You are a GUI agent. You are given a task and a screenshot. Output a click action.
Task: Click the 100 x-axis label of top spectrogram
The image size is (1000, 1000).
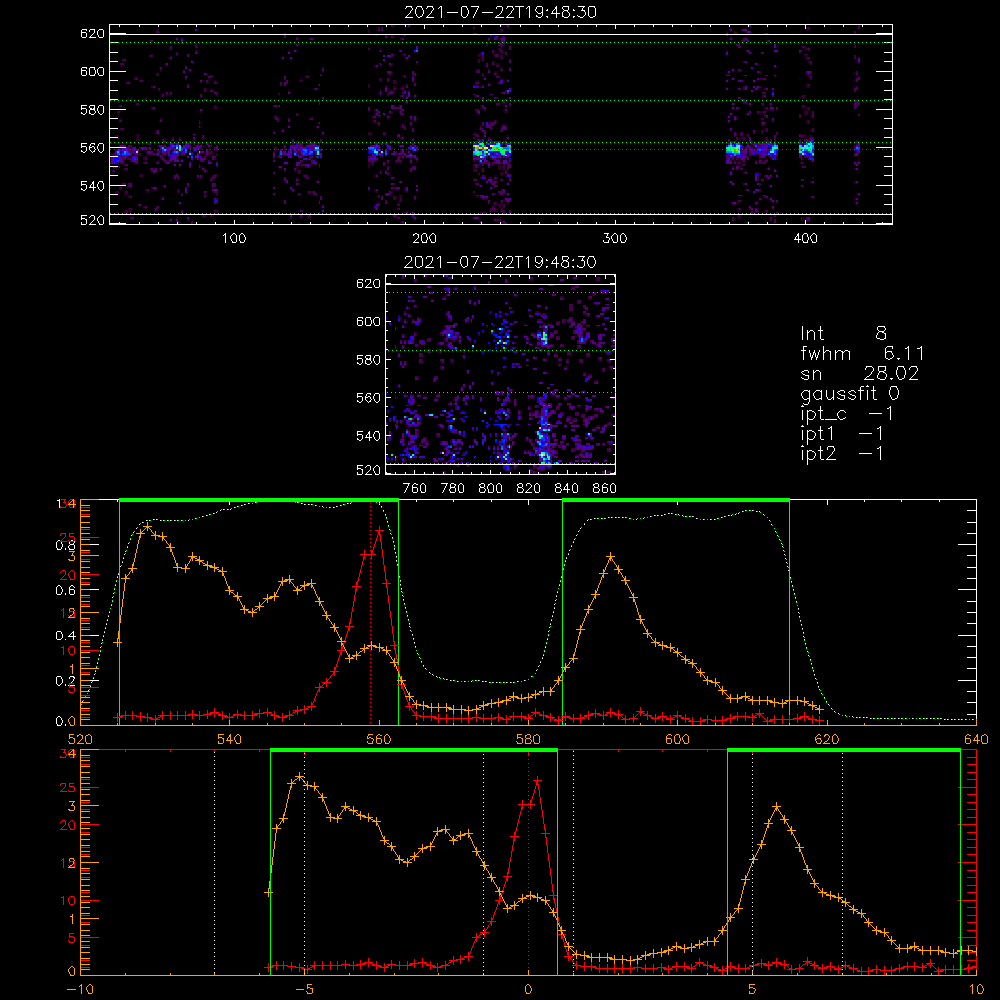[x=234, y=239]
